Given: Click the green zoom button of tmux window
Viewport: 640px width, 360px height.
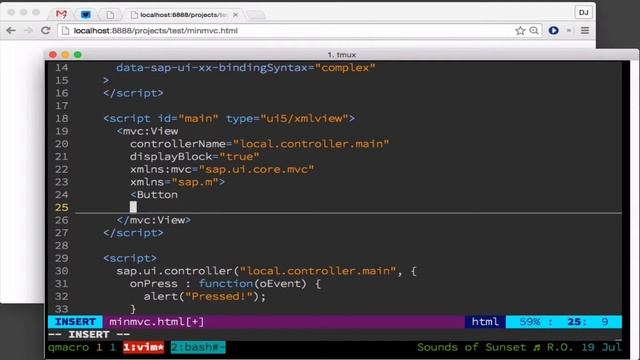Looking at the screenshot, I should (x=78, y=54).
